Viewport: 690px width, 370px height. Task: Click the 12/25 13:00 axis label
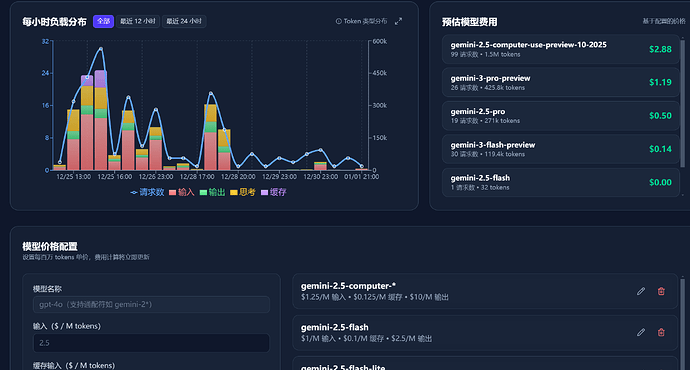click(73, 176)
